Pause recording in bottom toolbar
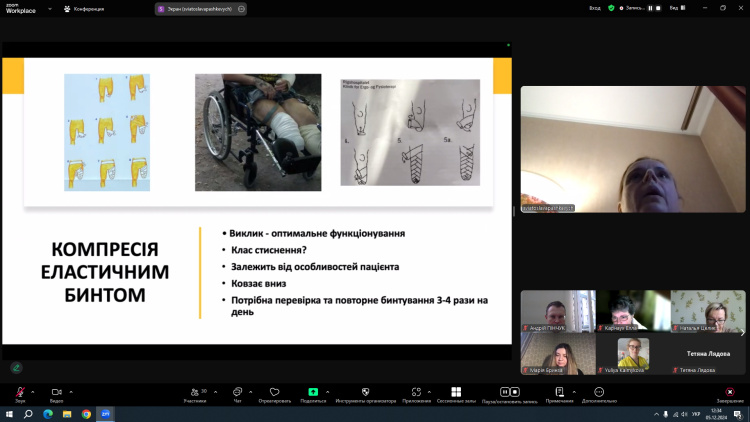Screen dimensions: 750x422 coord(505,392)
